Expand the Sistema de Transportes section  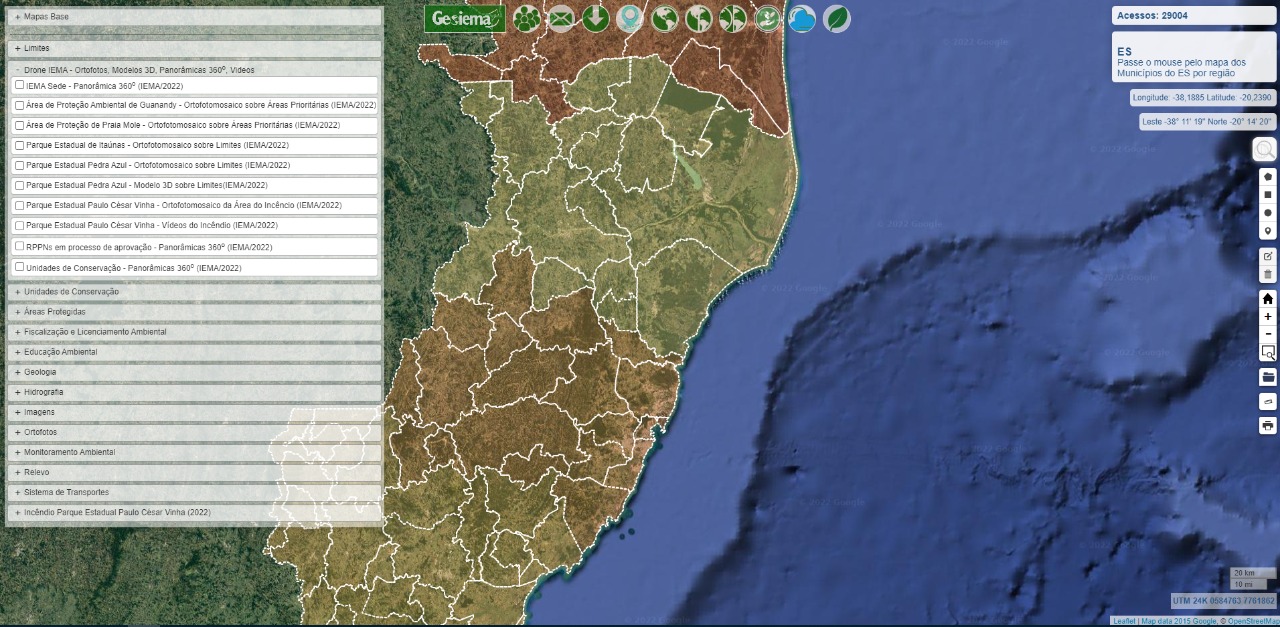click(x=194, y=492)
